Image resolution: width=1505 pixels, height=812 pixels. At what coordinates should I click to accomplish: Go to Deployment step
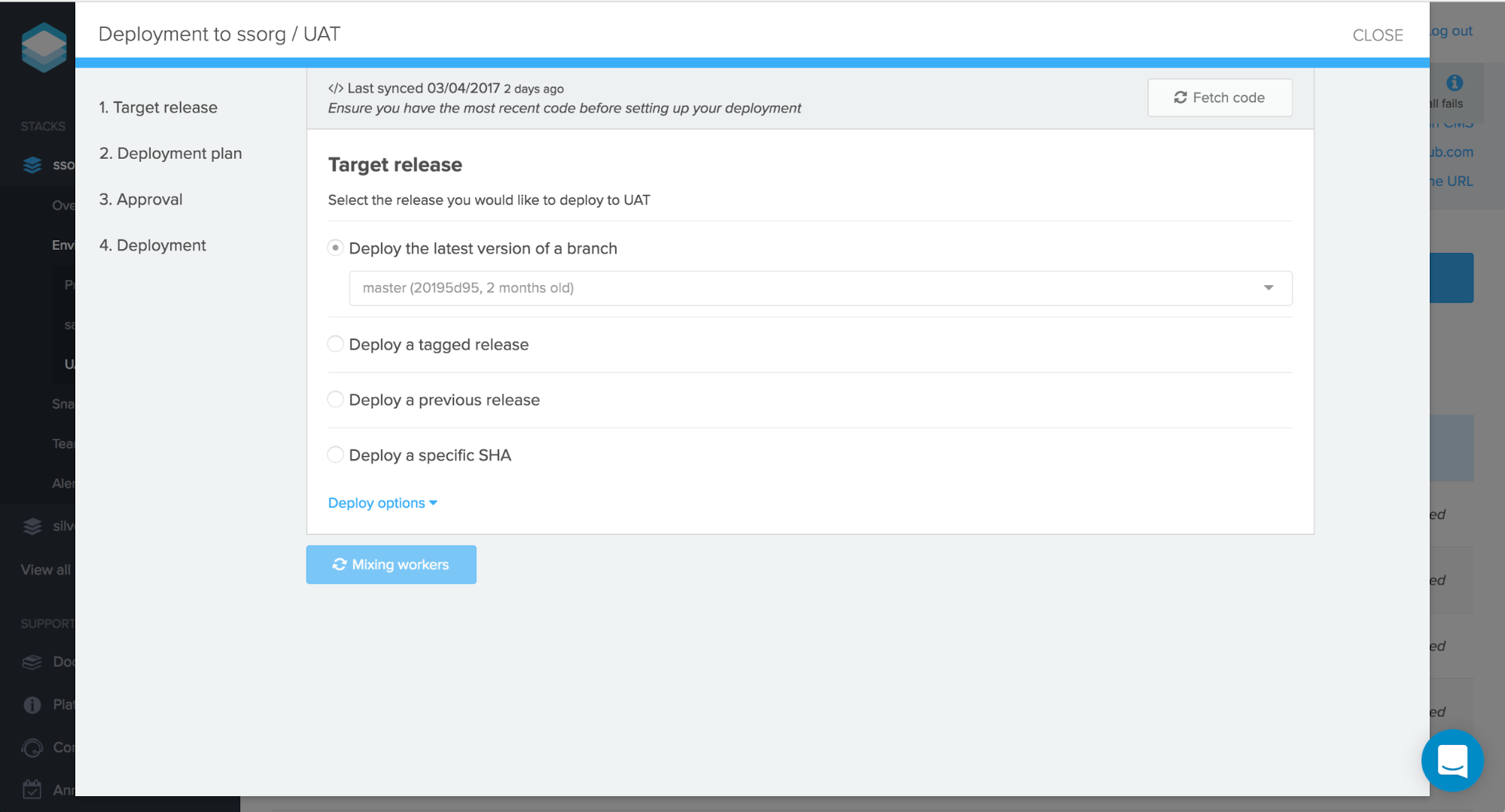point(153,245)
